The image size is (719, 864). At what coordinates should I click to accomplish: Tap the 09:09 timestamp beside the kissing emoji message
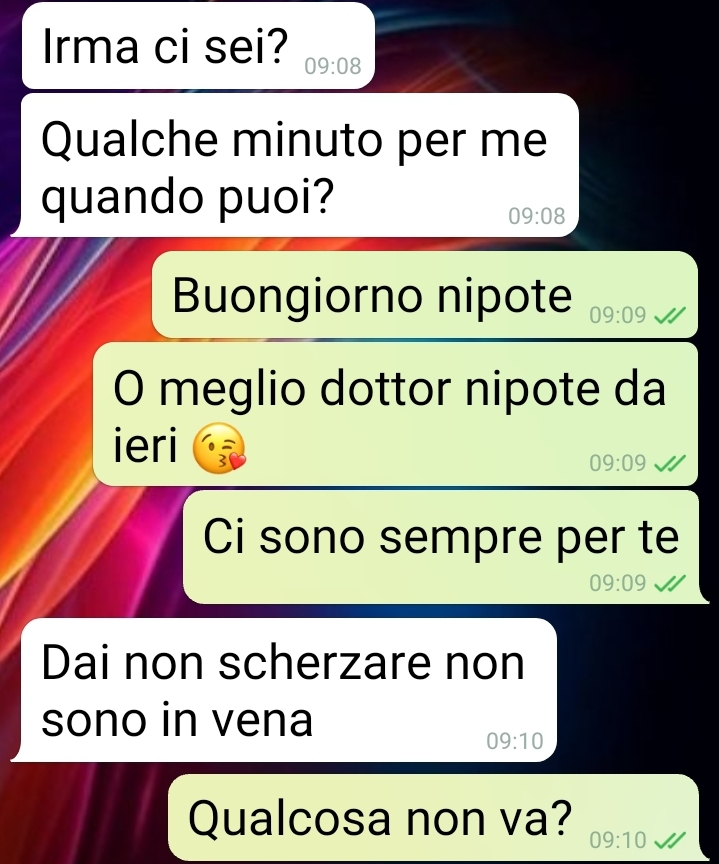pos(618,463)
